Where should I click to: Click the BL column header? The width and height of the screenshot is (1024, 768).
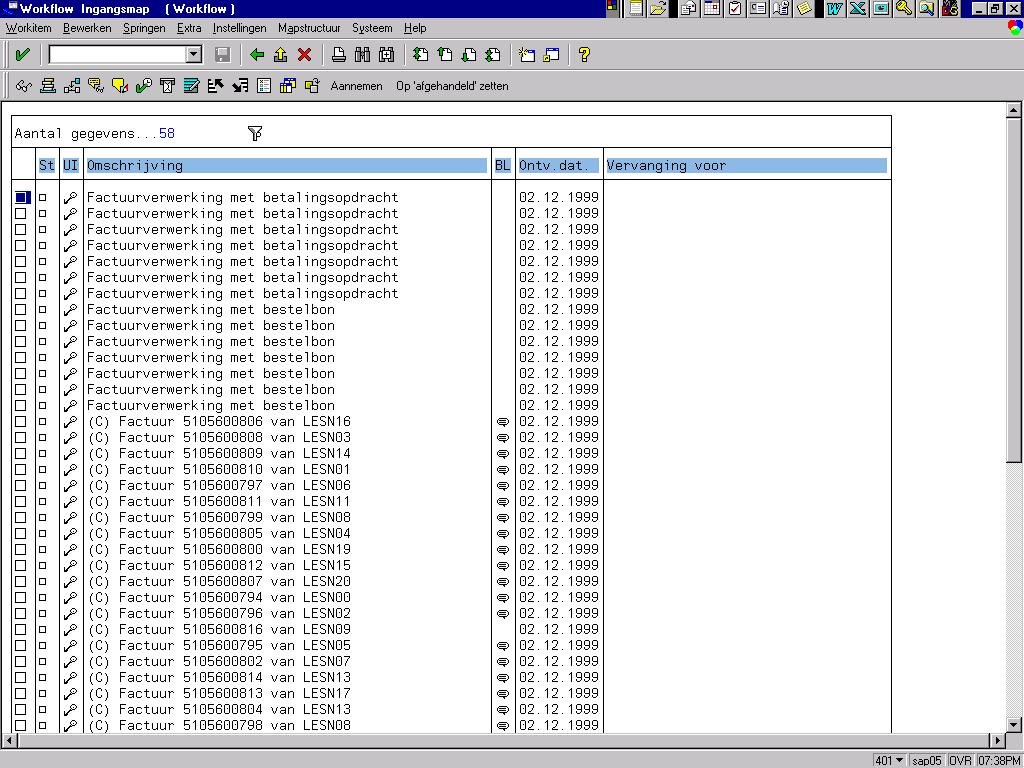coord(502,166)
